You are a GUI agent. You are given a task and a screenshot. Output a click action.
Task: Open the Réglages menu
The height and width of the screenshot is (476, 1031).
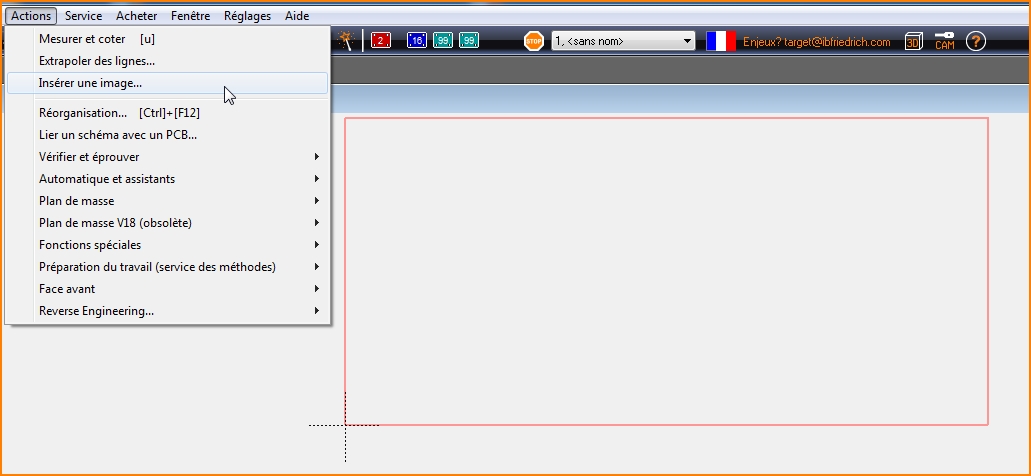click(x=247, y=16)
